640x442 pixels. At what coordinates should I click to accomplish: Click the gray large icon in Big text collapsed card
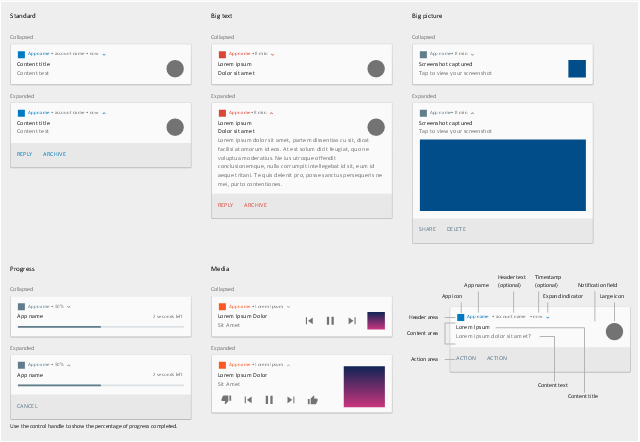pos(376,69)
